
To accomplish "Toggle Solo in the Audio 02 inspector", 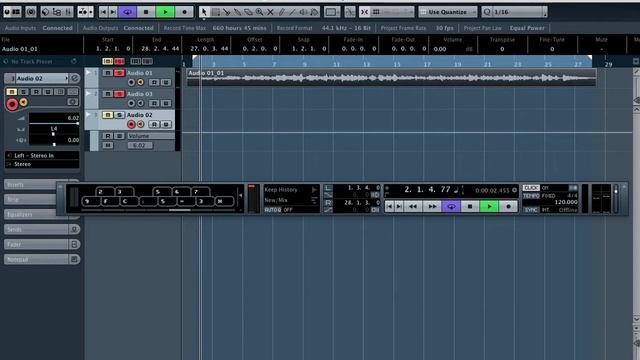I will point(24,91).
